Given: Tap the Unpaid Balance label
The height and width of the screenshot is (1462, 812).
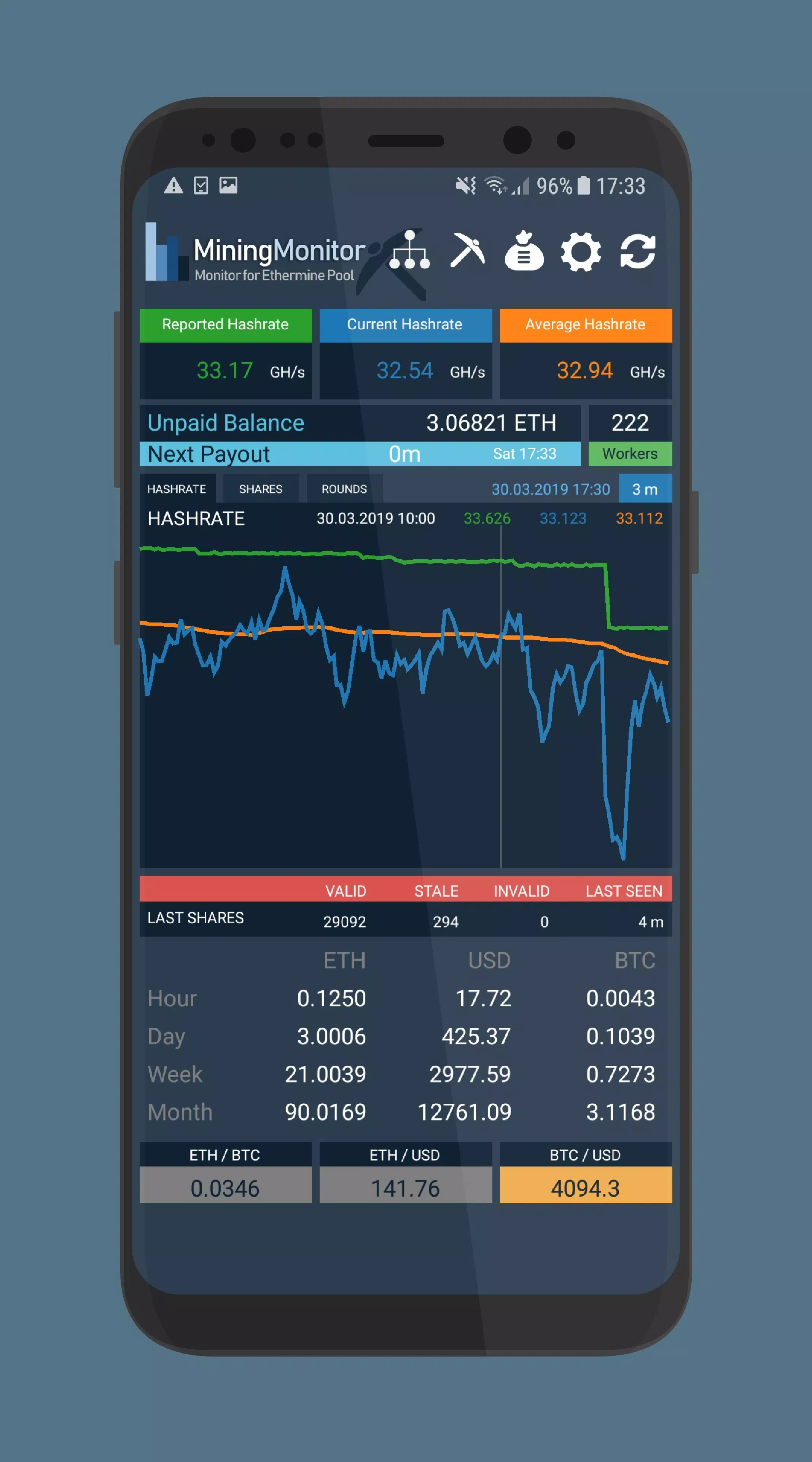Looking at the screenshot, I should click(x=226, y=423).
